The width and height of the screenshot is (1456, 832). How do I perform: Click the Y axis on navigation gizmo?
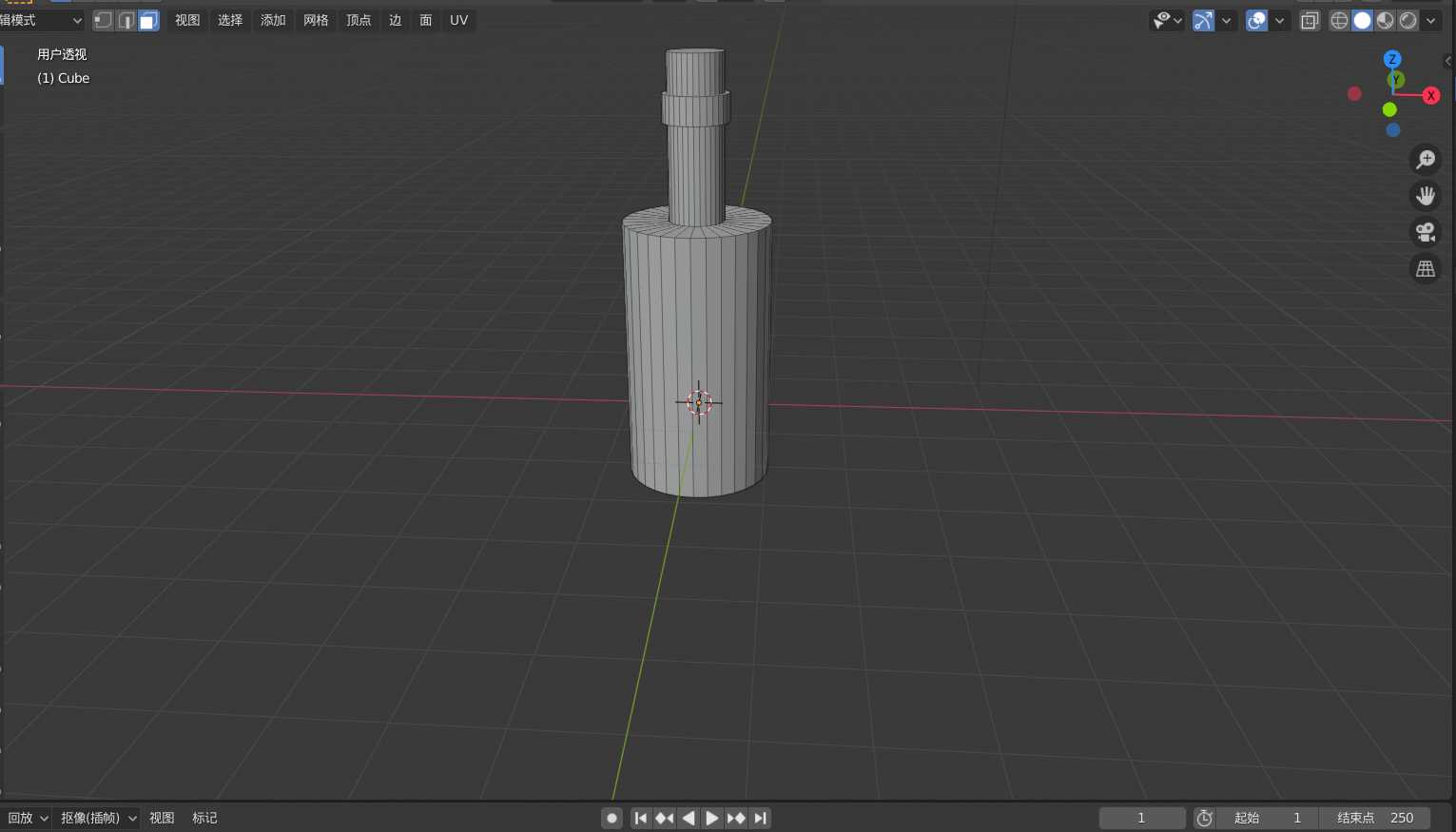(x=1395, y=80)
